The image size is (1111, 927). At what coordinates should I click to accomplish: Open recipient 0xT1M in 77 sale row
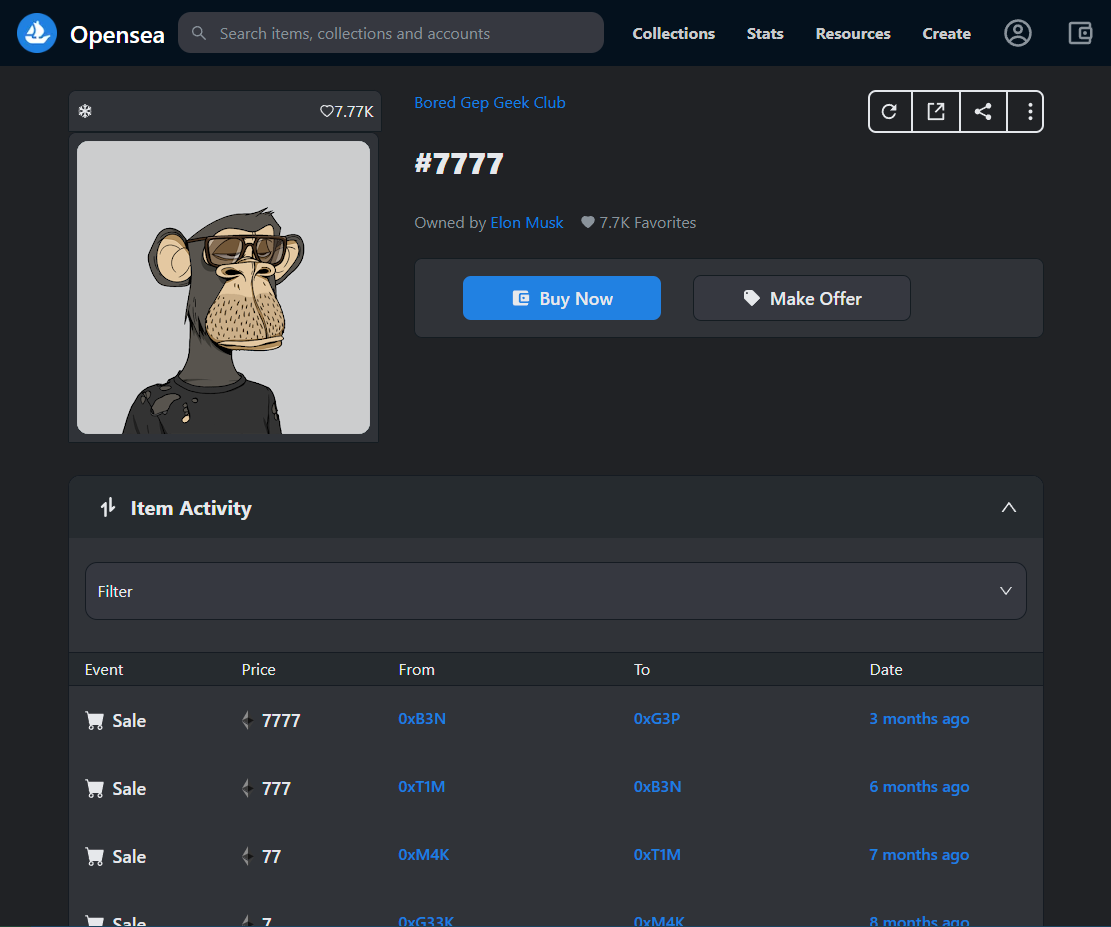(657, 855)
